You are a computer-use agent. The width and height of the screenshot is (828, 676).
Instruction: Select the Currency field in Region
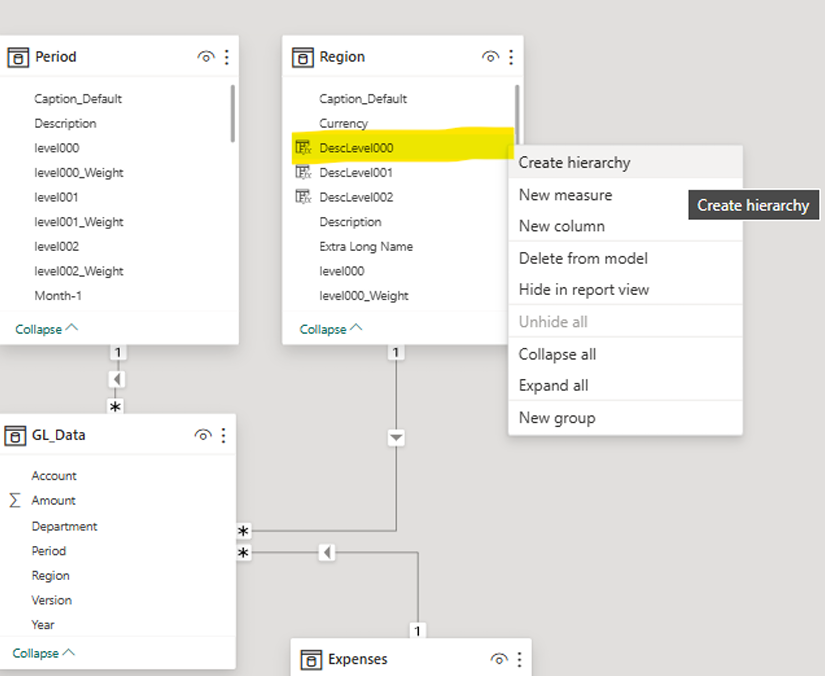343,123
